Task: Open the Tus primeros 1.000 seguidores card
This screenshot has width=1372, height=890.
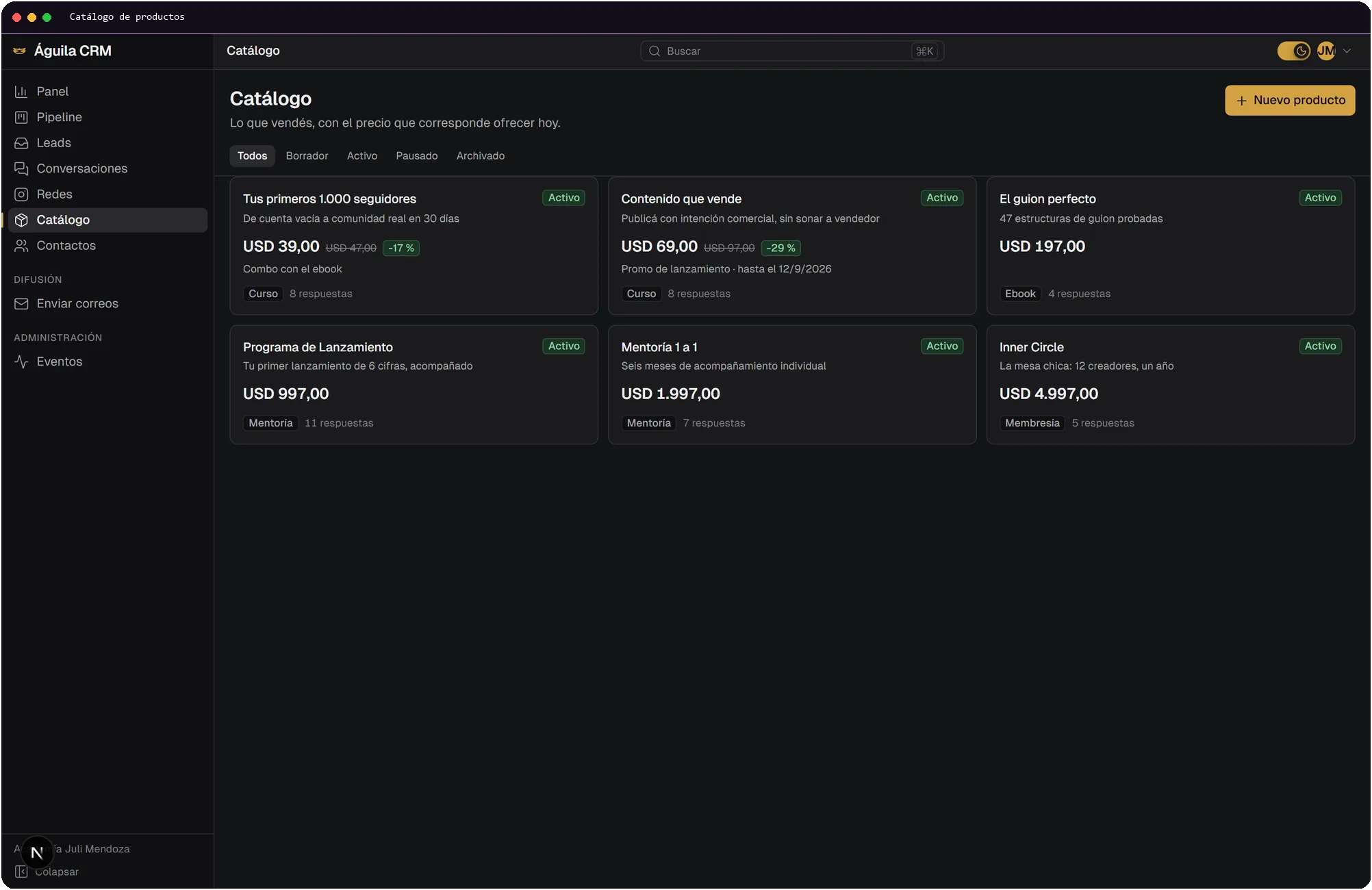Action: pyautogui.click(x=414, y=246)
